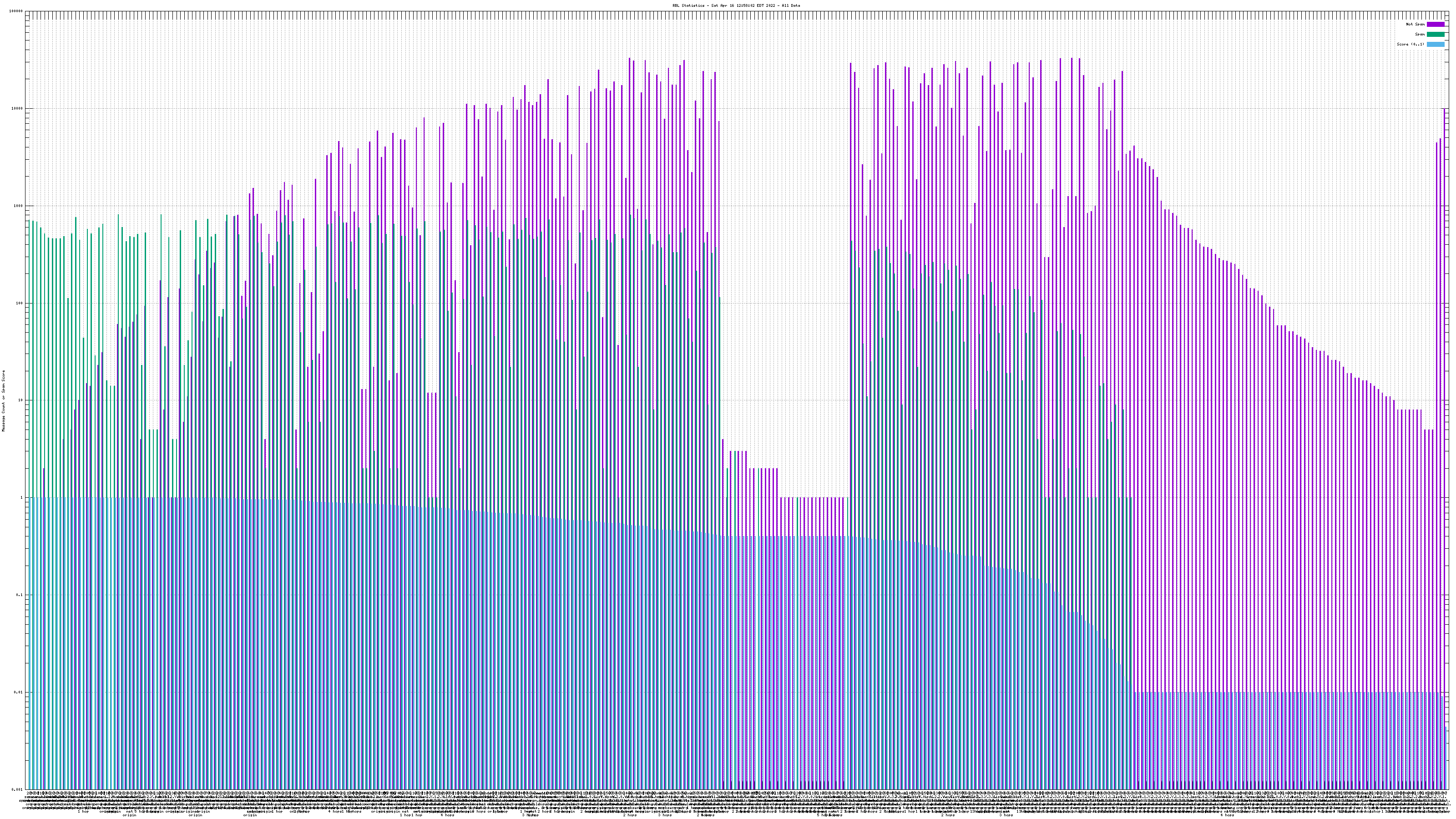This screenshot has height=819, width=1456.
Task: Click the 10 y-axis tick label
Action: tap(20, 400)
